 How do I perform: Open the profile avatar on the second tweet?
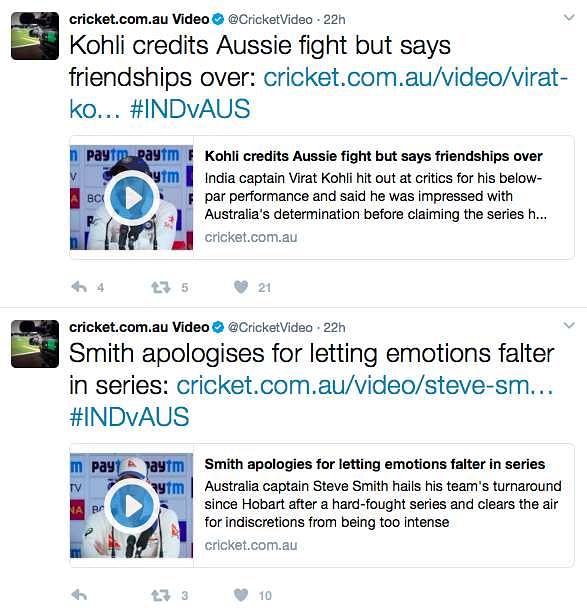pos(35,344)
